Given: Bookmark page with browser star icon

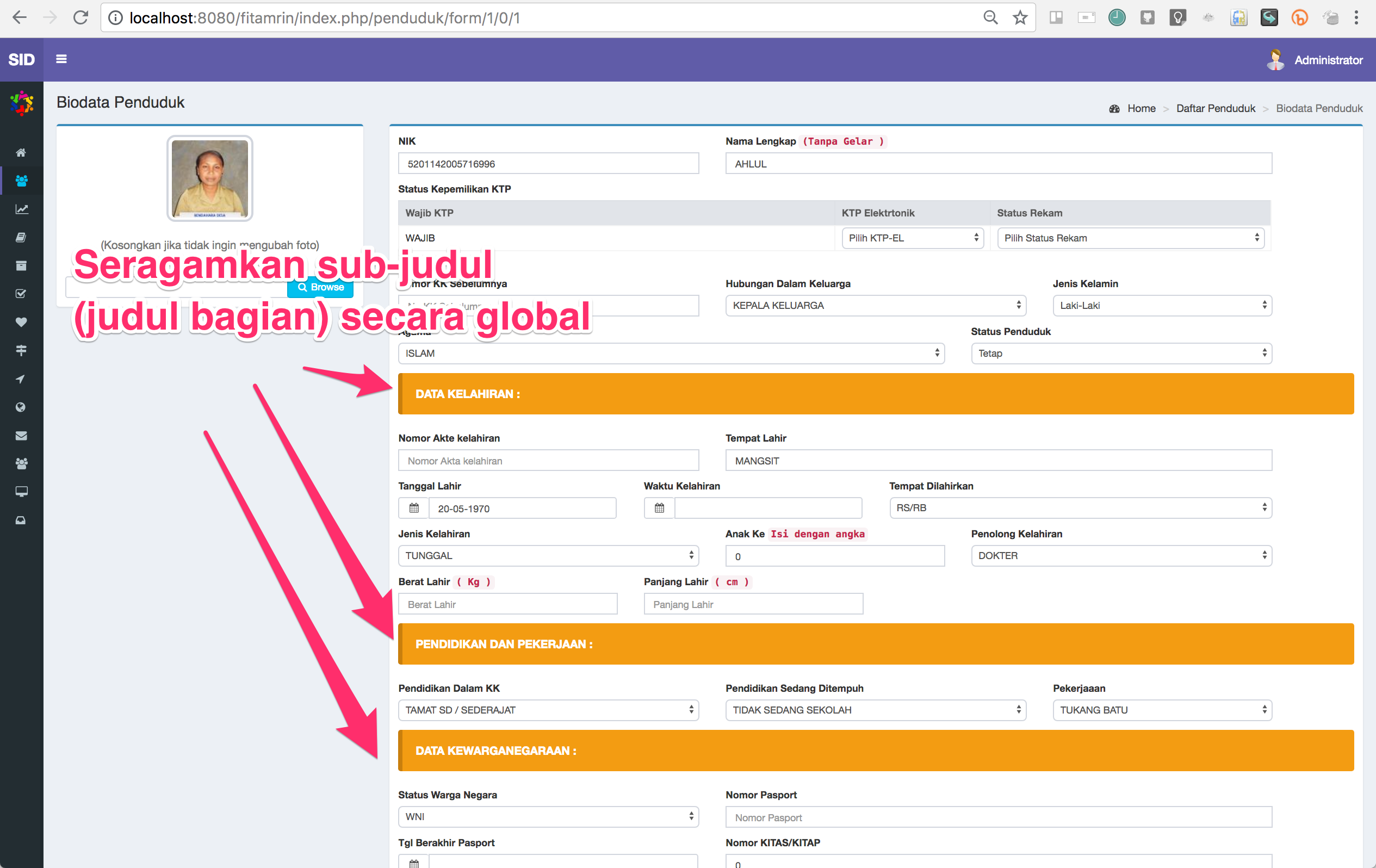Looking at the screenshot, I should tap(1020, 18).
